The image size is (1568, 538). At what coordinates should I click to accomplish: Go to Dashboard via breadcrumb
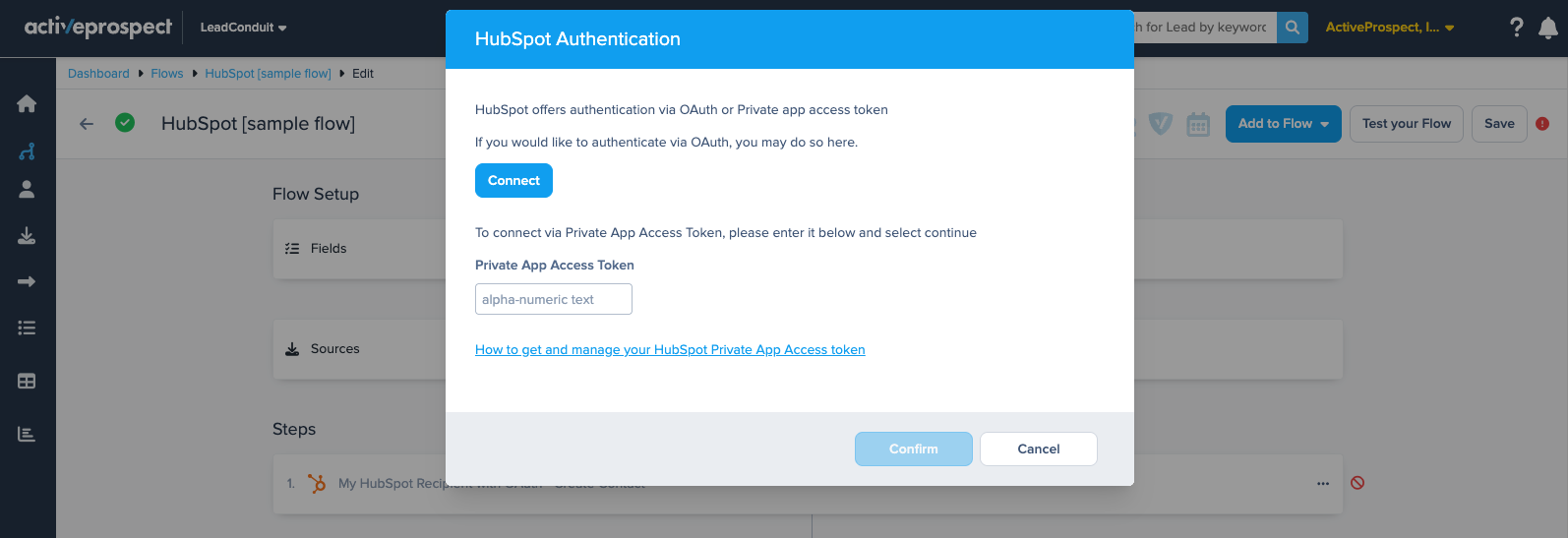click(x=98, y=74)
